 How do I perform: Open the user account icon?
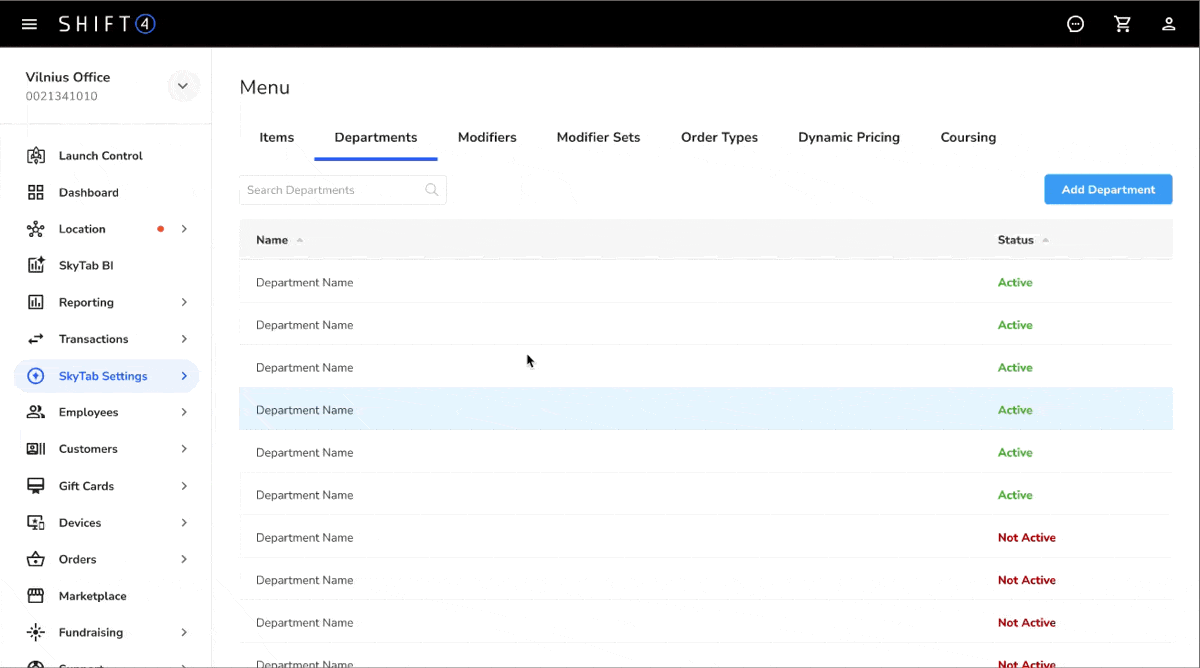coord(1168,24)
